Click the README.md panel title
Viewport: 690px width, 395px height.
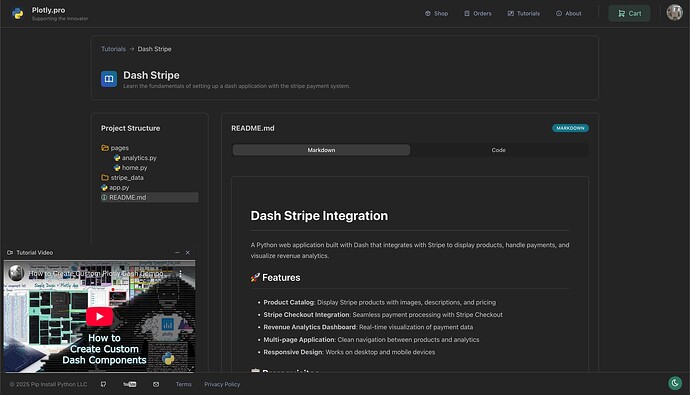click(x=253, y=128)
